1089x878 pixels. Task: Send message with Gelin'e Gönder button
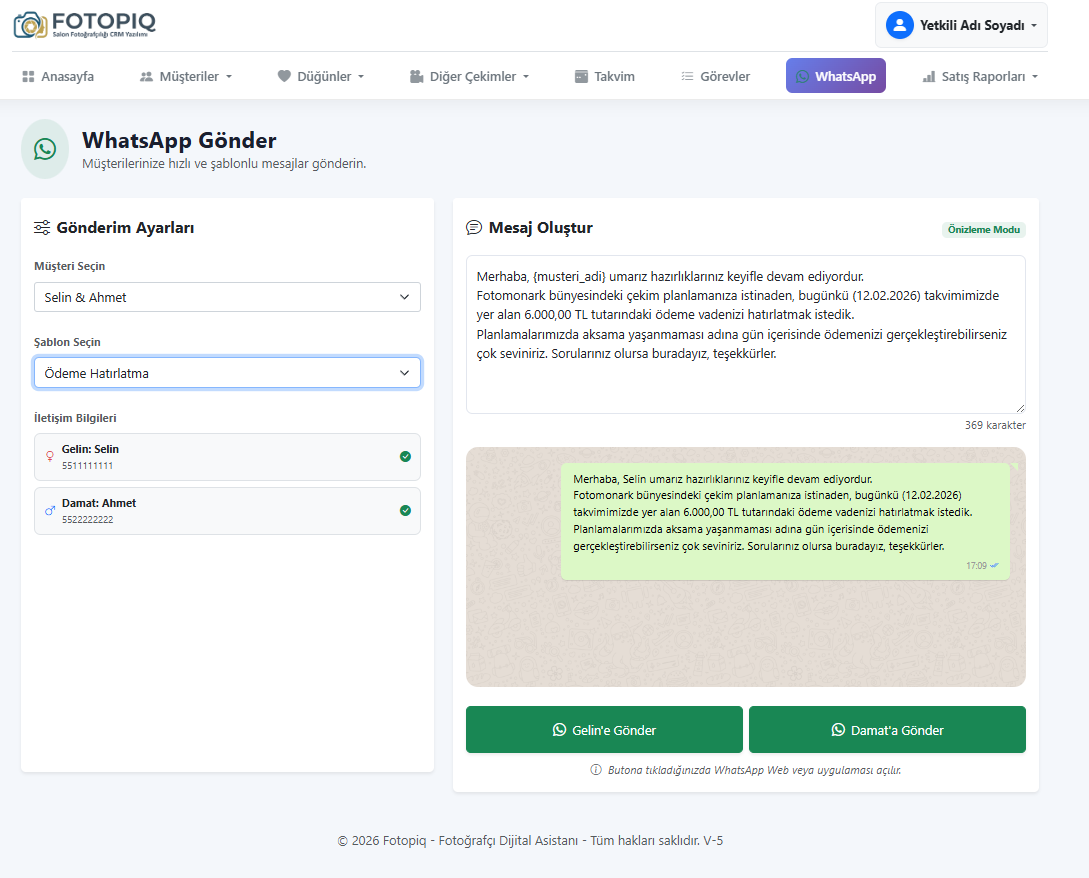604,730
